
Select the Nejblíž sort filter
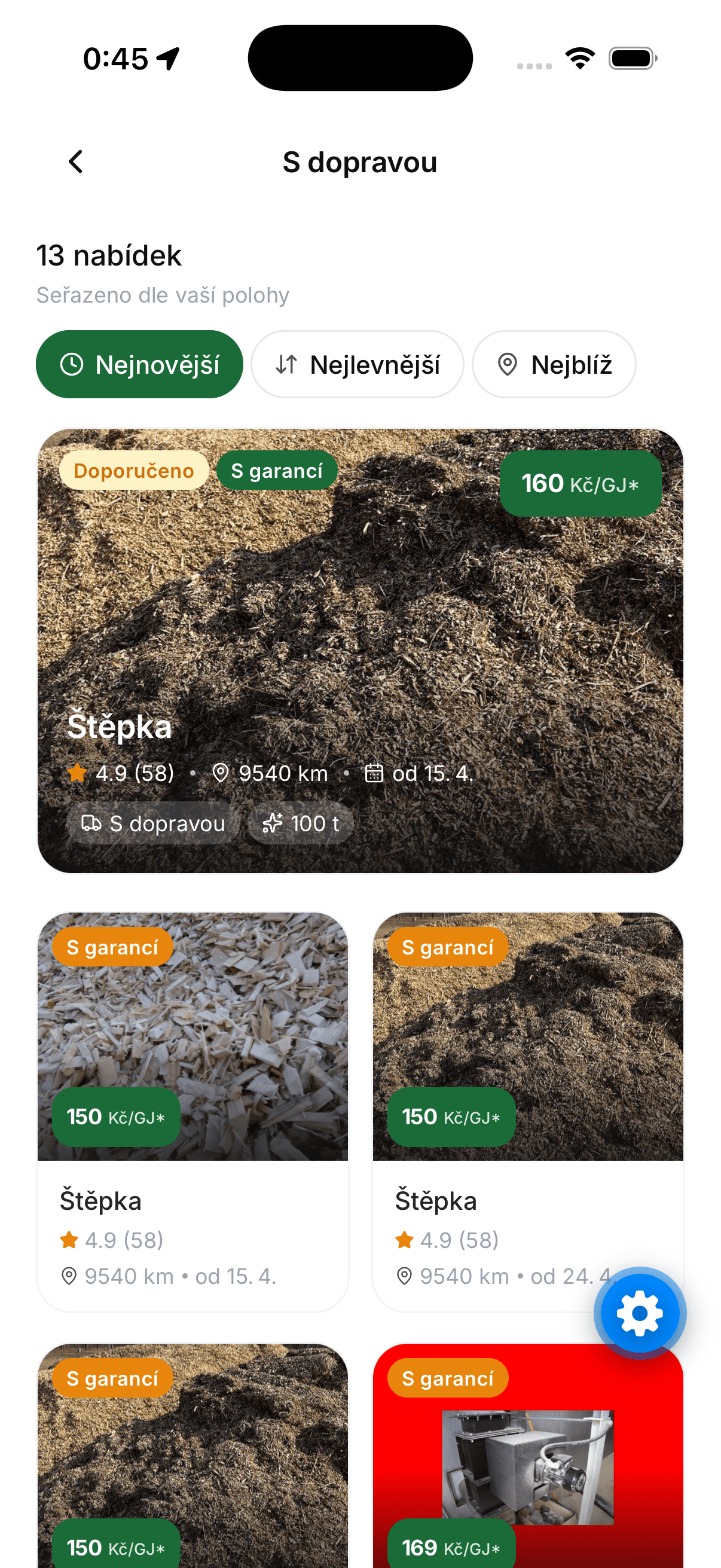(554, 365)
